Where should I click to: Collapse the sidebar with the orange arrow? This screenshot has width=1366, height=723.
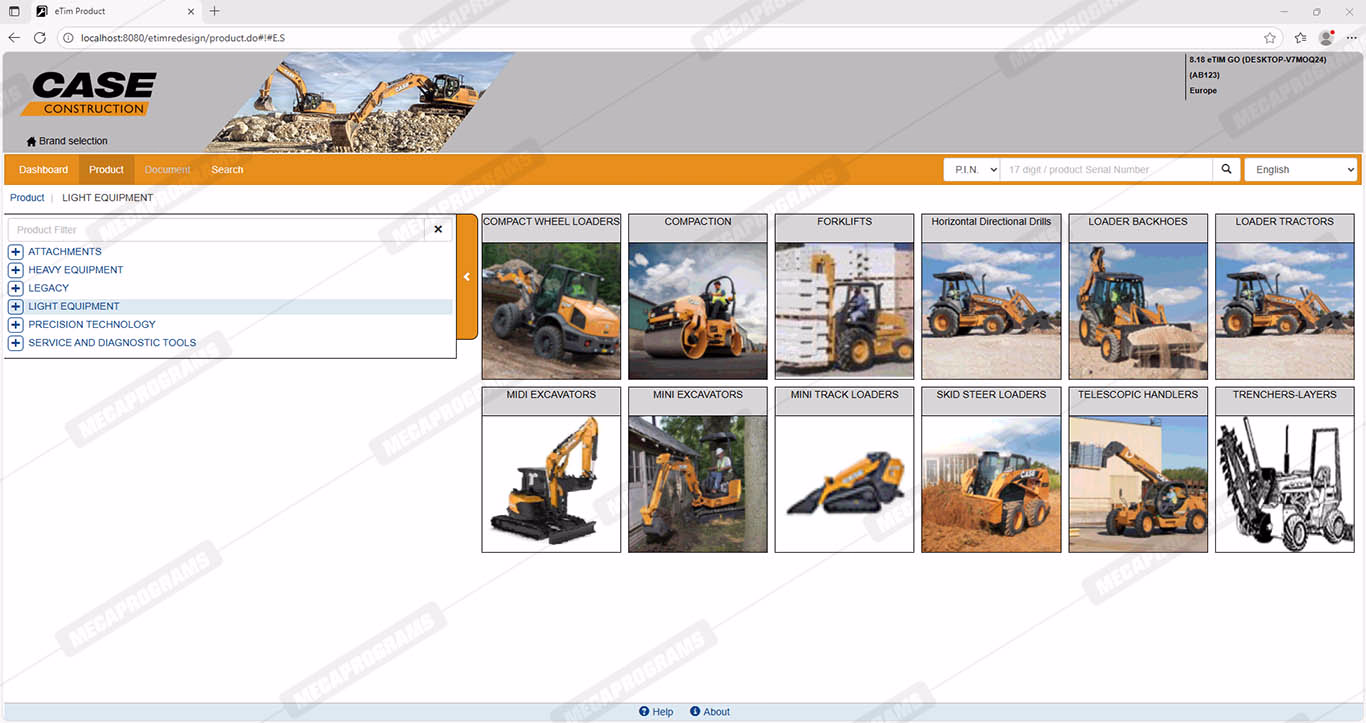(467, 277)
